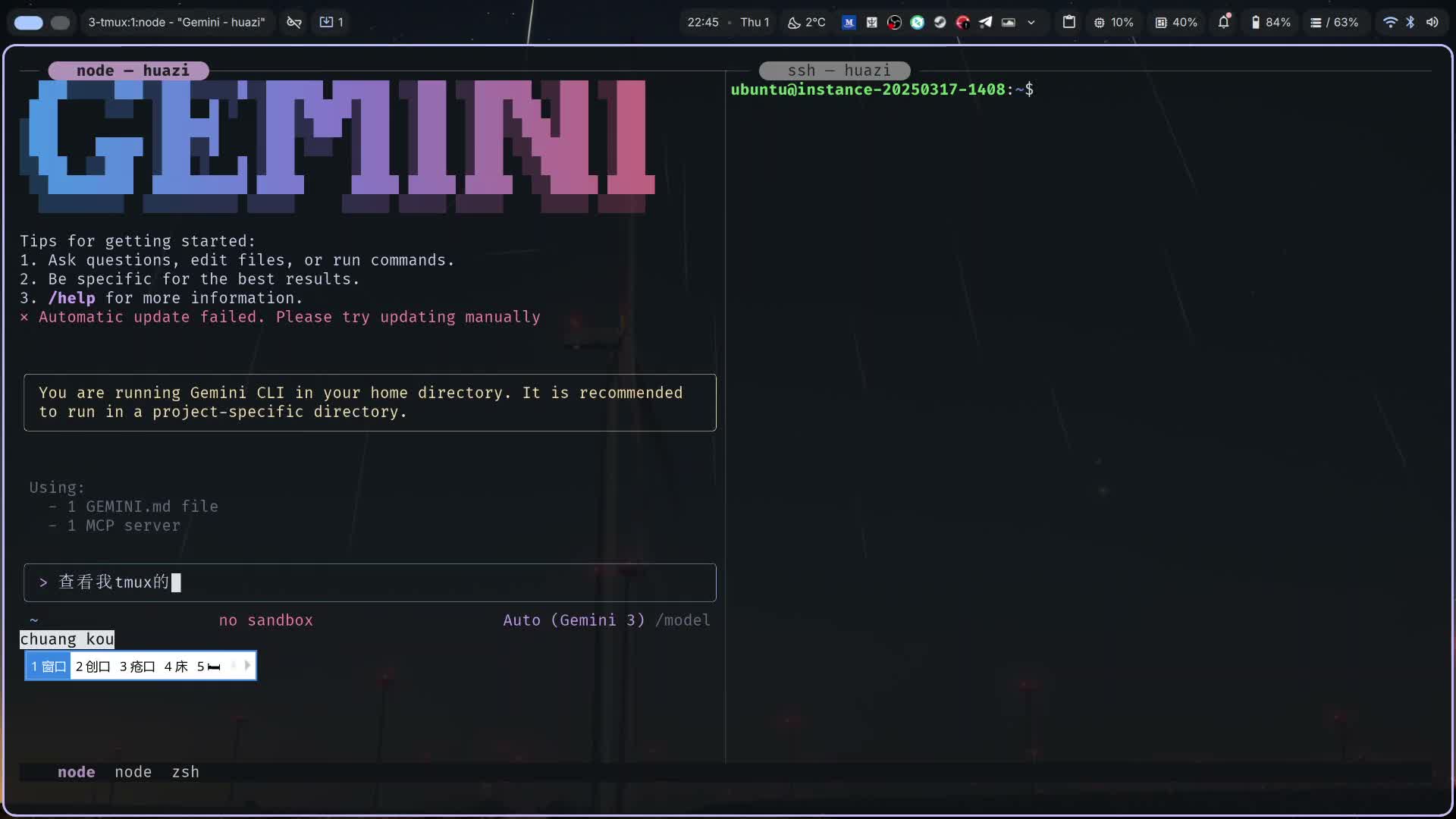Image resolution: width=1456 pixels, height=819 pixels.
Task: Open the notification bell
Action: click(1224, 22)
